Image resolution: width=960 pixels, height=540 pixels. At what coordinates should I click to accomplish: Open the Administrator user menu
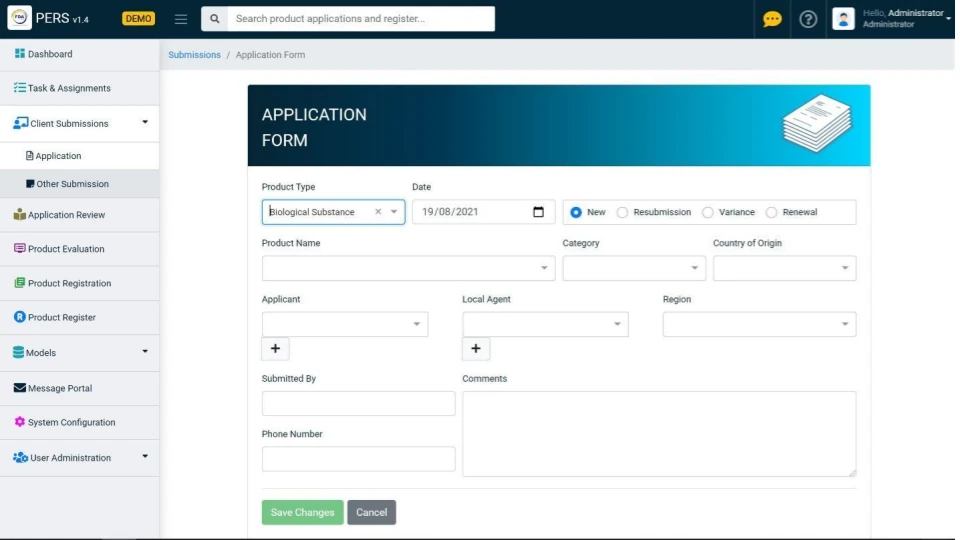click(906, 19)
